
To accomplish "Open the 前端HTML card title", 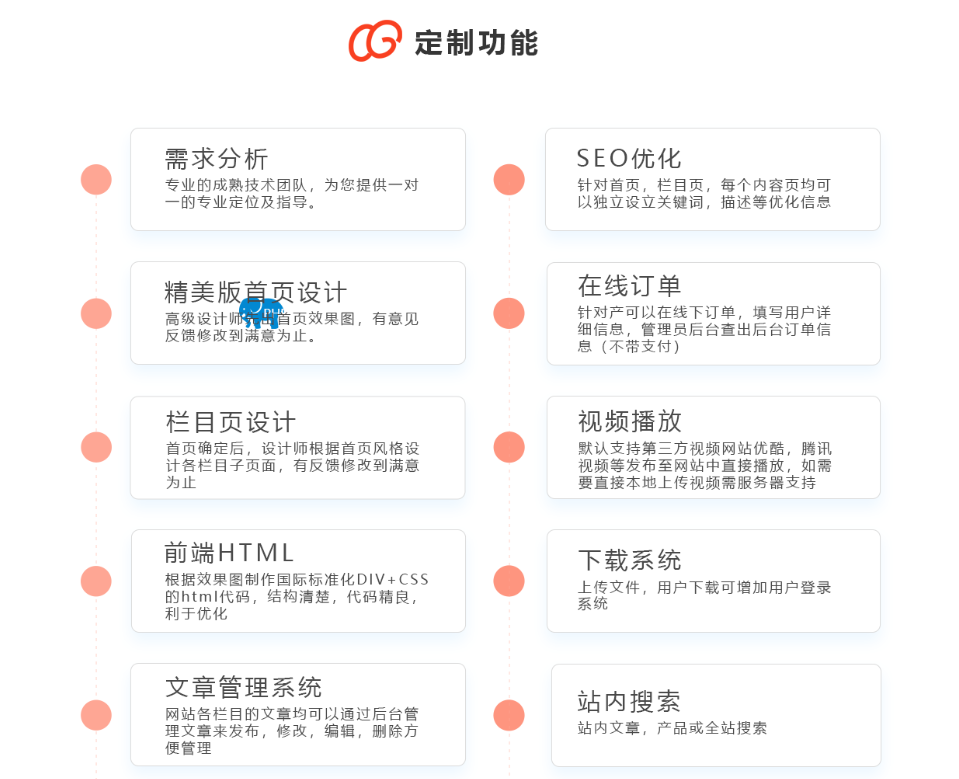I will point(229,553).
